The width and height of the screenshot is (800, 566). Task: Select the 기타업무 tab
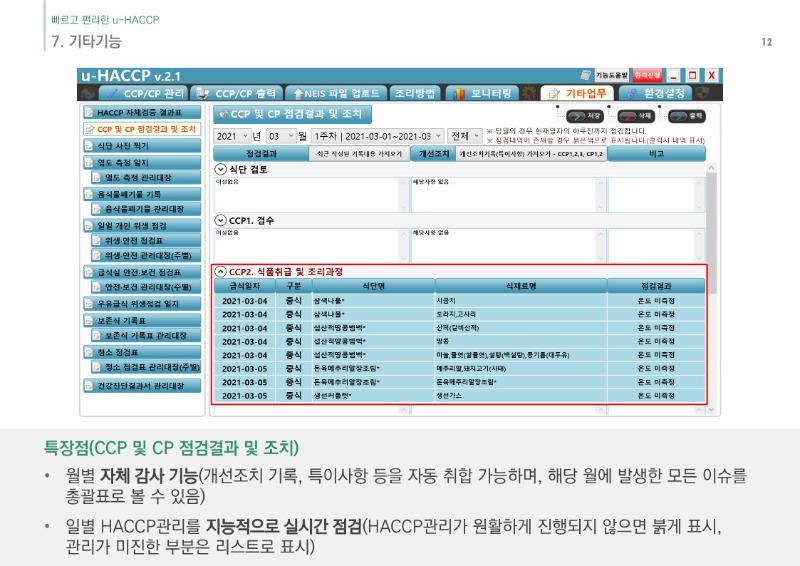pyautogui.click(x=577, y=93)
